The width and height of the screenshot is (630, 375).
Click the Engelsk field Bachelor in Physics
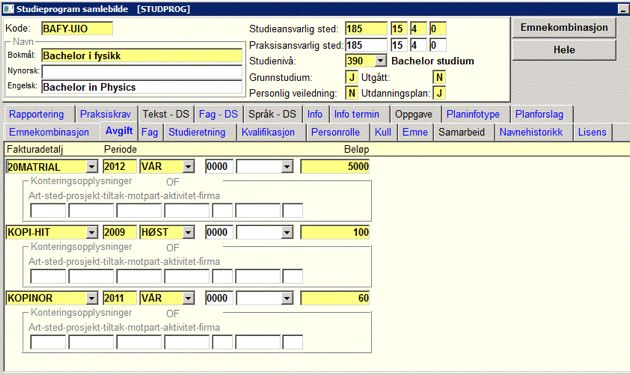[x=142, y=87]
